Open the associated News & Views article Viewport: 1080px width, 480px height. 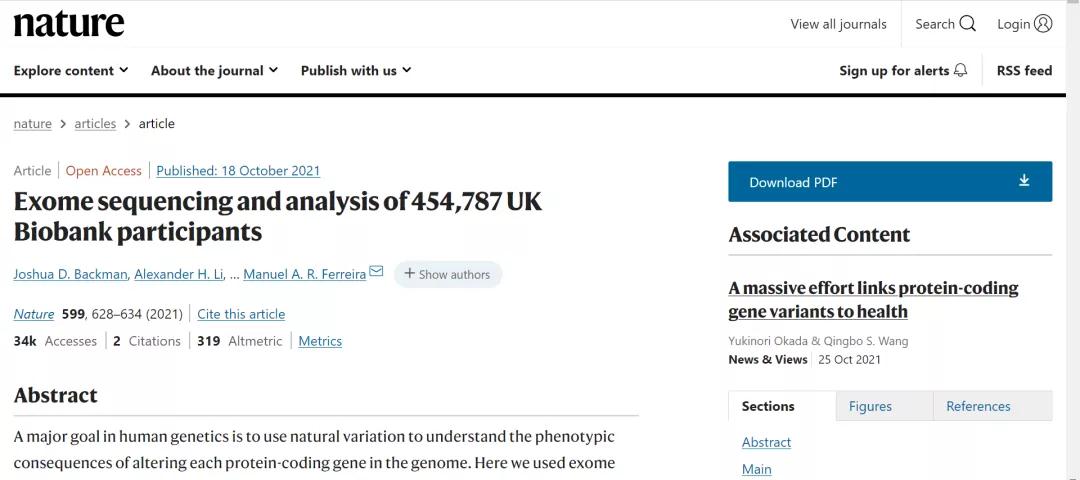click(x=873, y=299)
